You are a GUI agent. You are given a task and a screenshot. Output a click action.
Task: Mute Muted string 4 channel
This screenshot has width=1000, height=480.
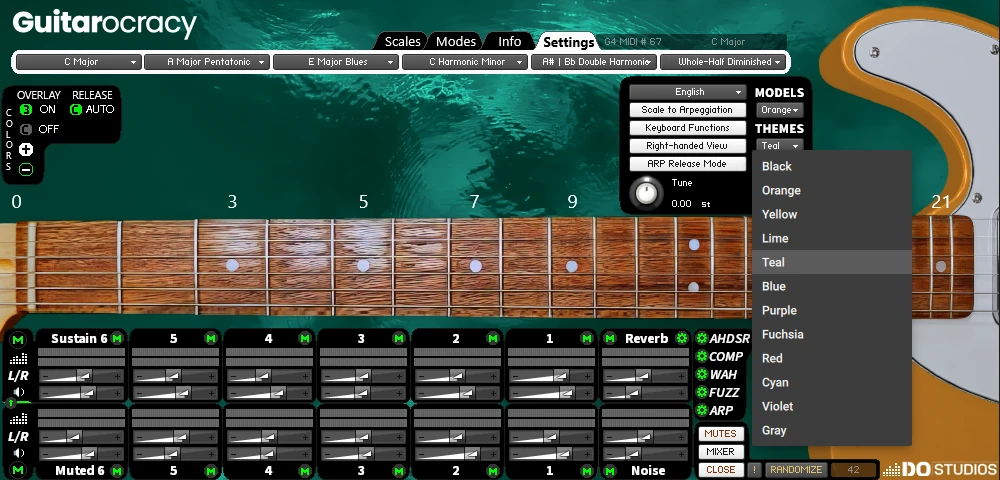(305, 471)
